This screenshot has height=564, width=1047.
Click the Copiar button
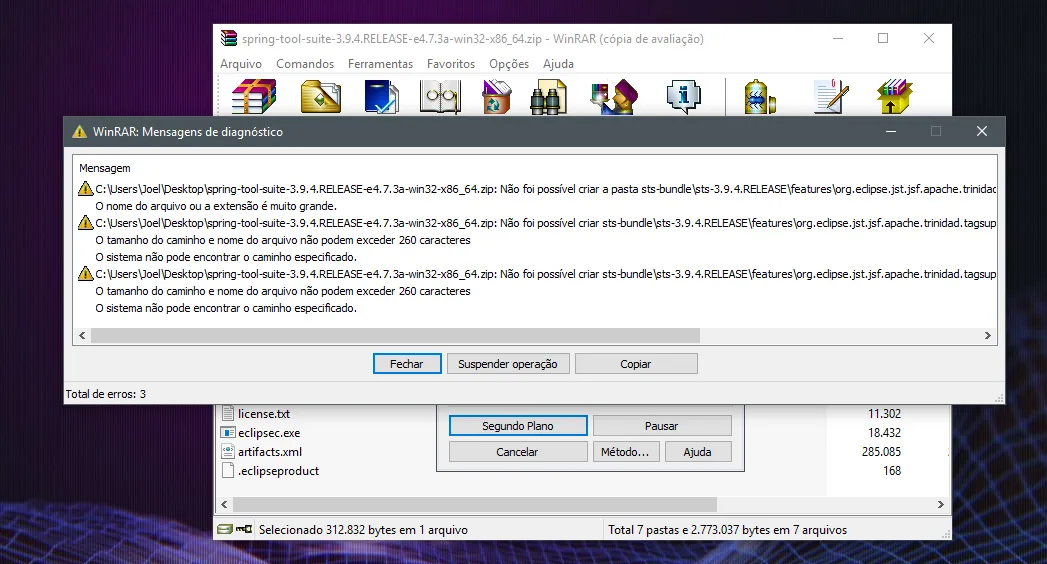(x=636, y=364)
